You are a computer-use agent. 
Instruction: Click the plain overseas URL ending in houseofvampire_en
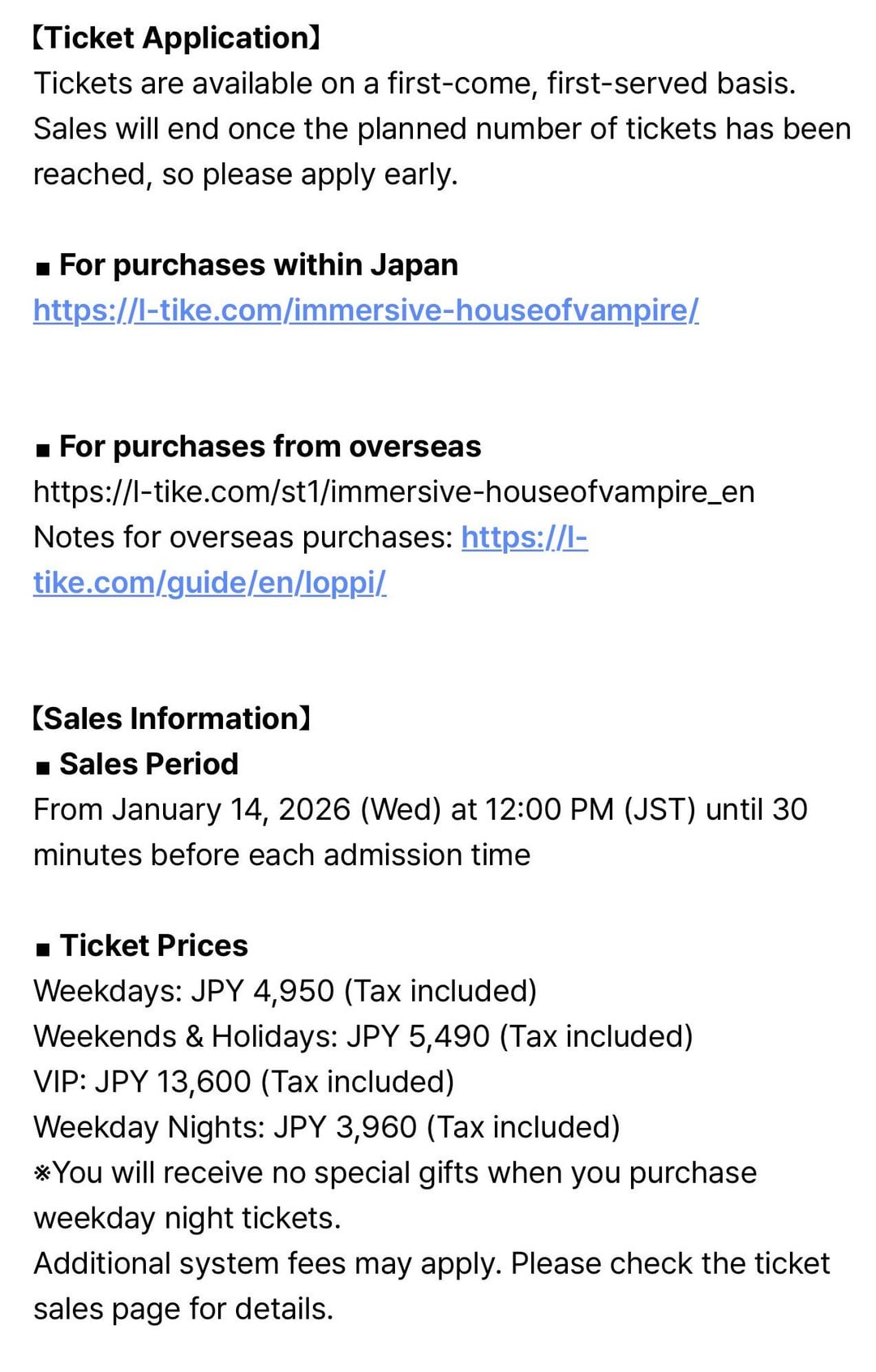393,492
